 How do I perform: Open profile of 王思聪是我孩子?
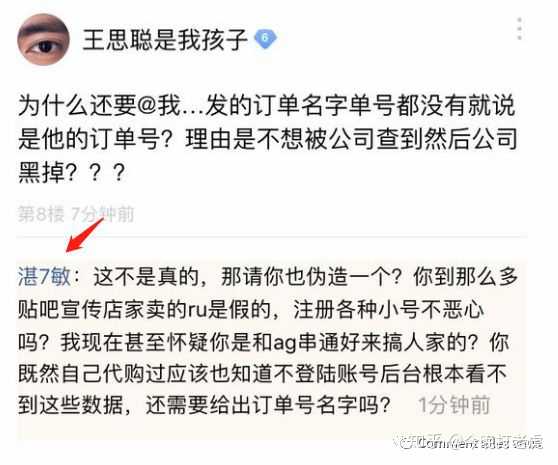165,39
